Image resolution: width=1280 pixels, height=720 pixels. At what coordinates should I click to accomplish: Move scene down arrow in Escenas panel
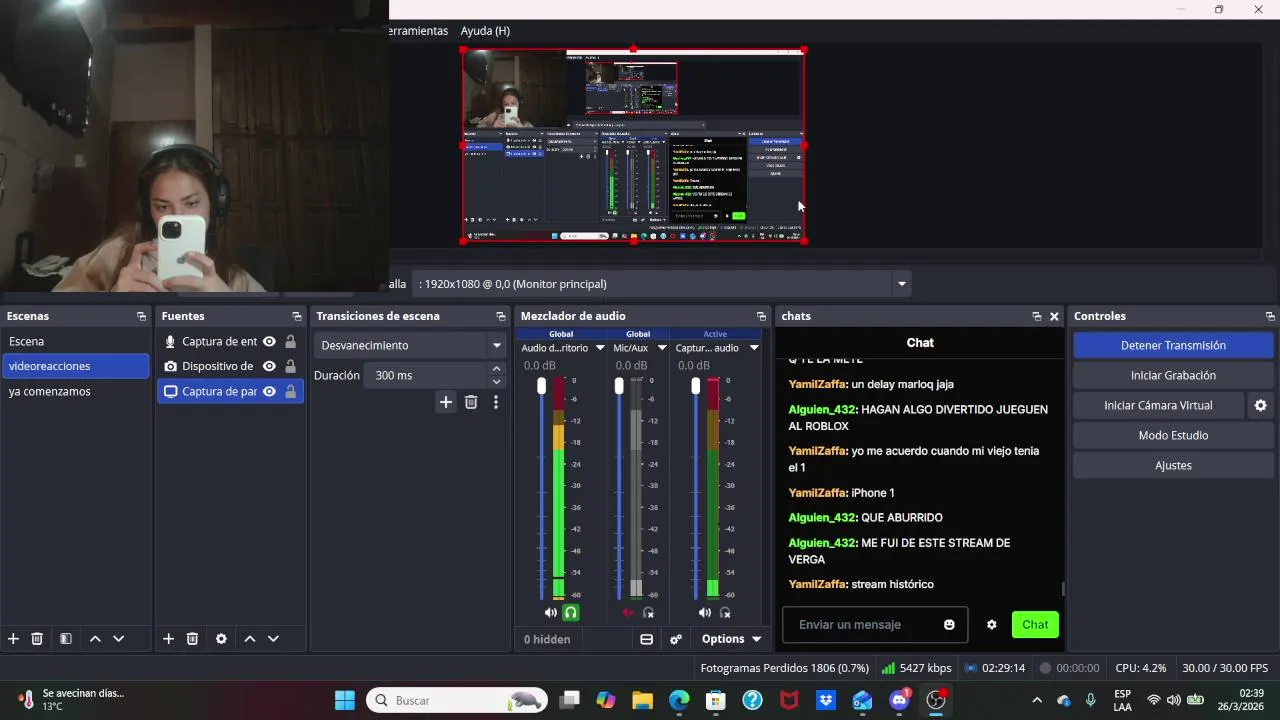click(x=118, y=639)
